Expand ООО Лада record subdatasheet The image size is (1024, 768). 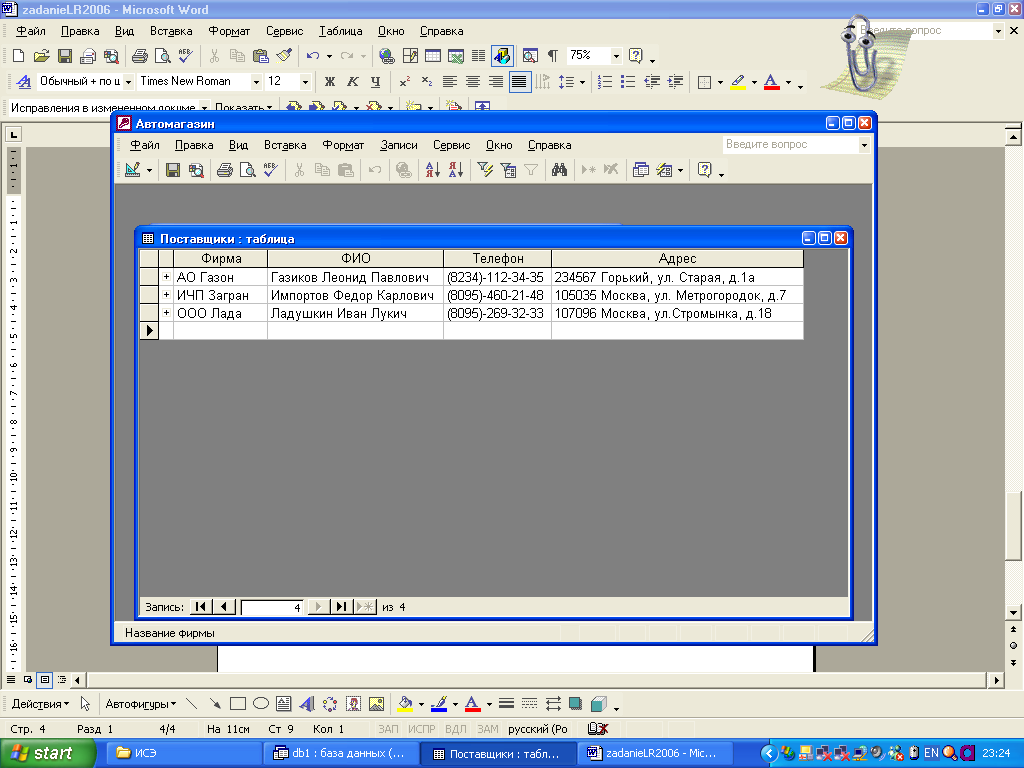[167, 313]
